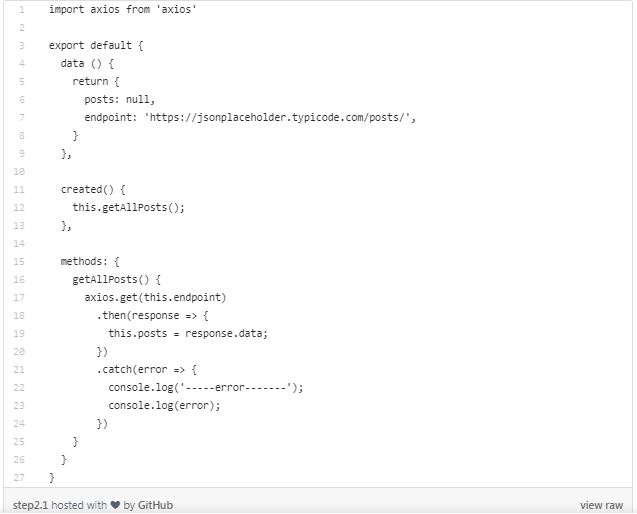Select line number 1

pyautogui.click(x=21, y=10)
